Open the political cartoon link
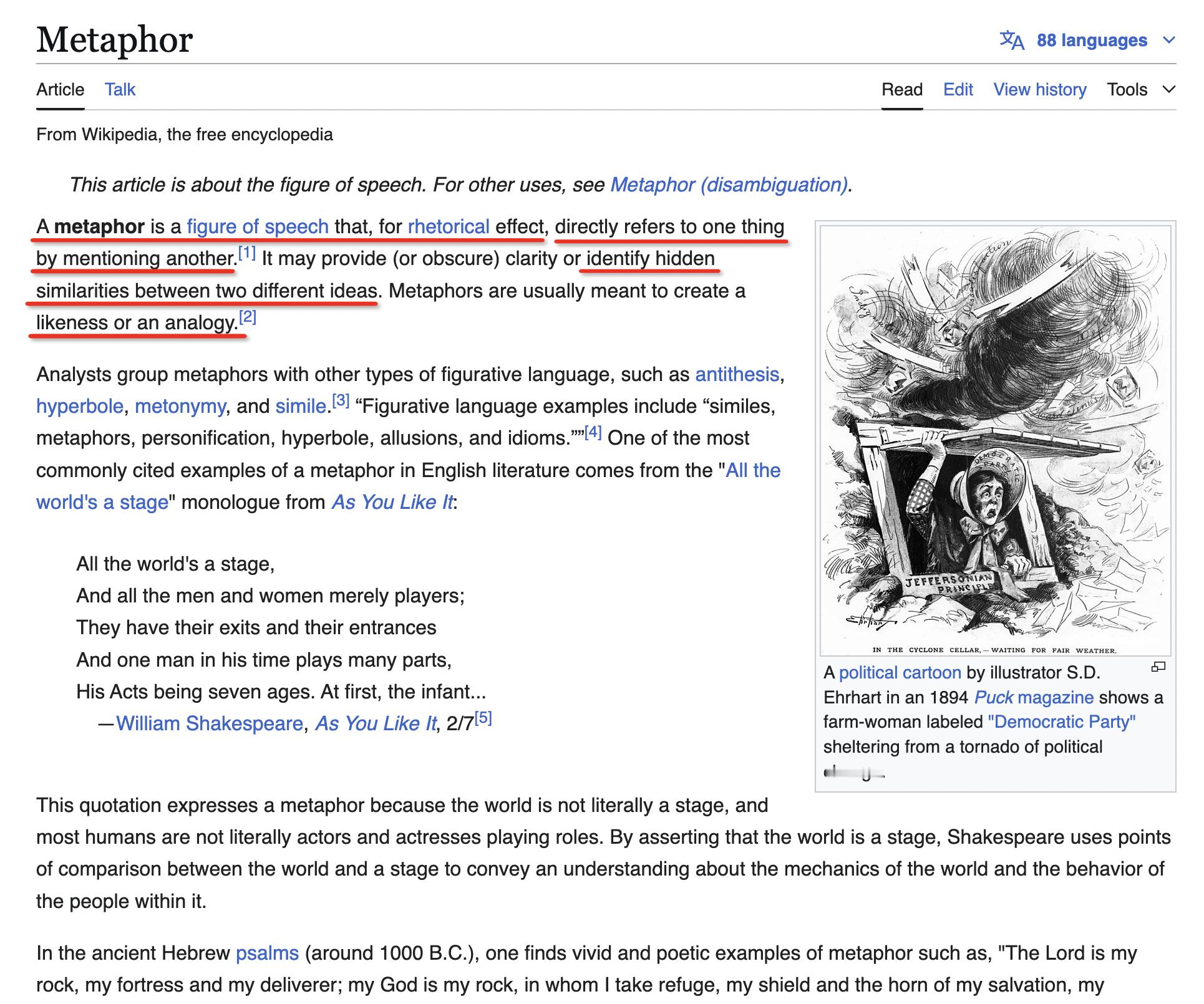The width and height of the screenshot is (1204, 1004). click(x=900, y=672)
